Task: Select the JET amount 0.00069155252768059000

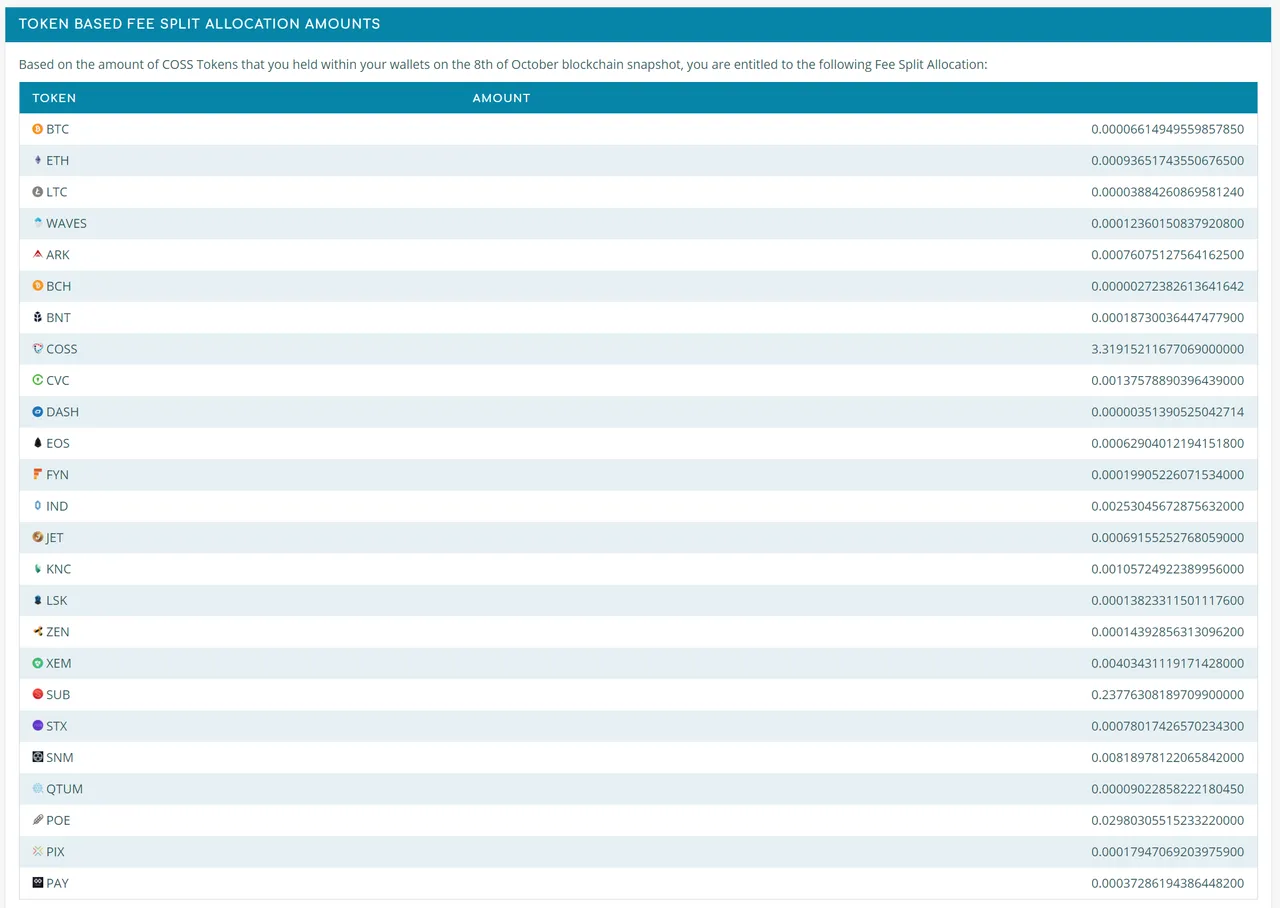Action: 1167,537
